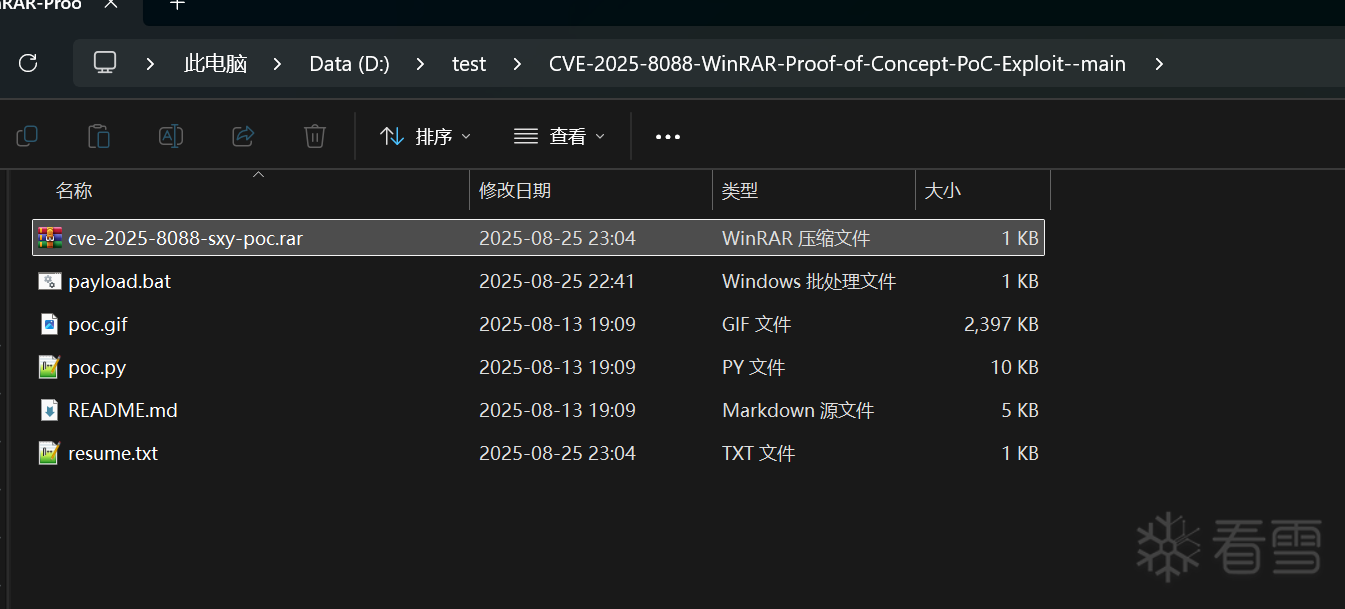Sort by the 修改日期 column header

[515, 190]
